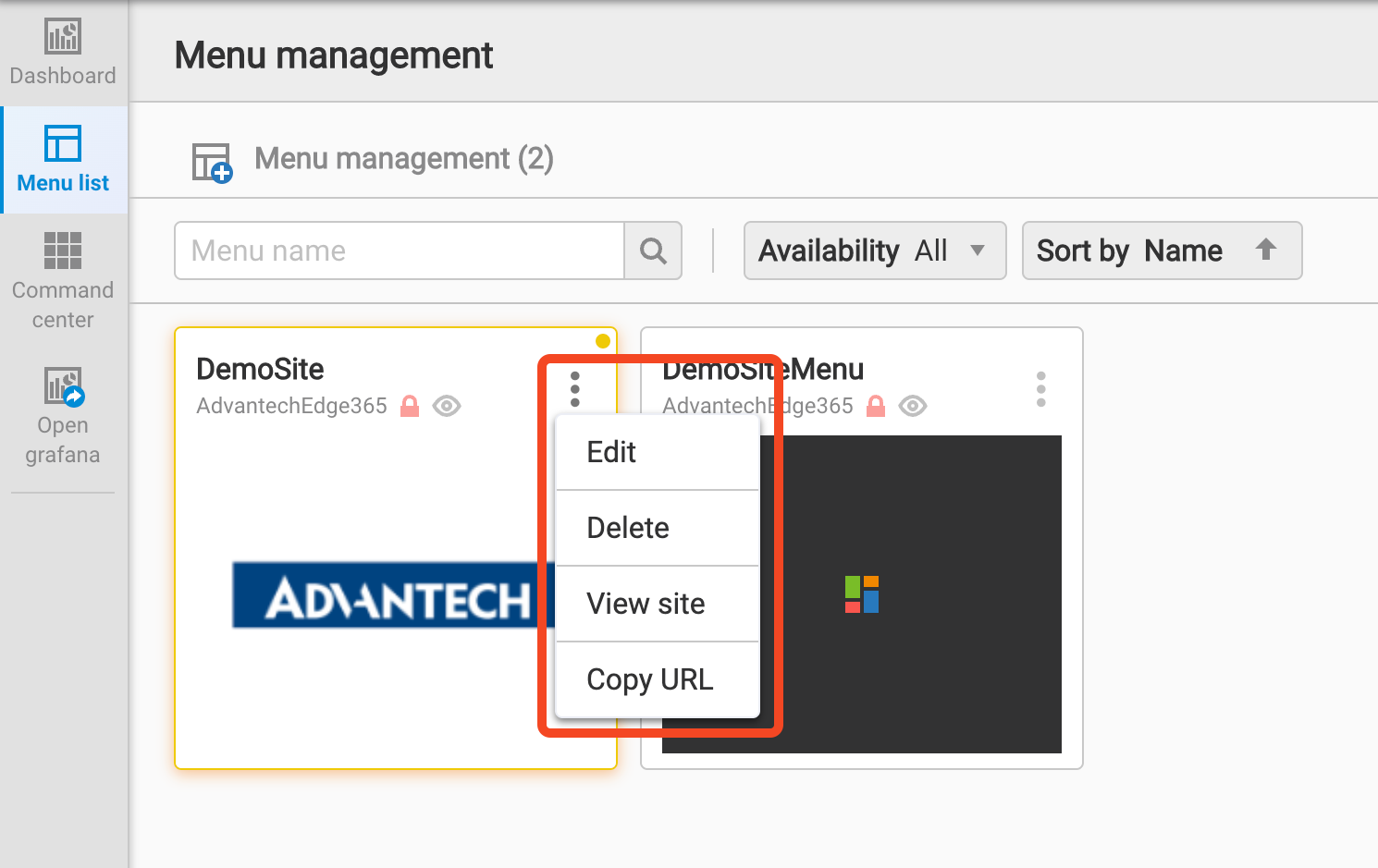Open Command center grid icon
Image resolution: width=1378 pixels, height=868 pixels.
tap(63, 251)
